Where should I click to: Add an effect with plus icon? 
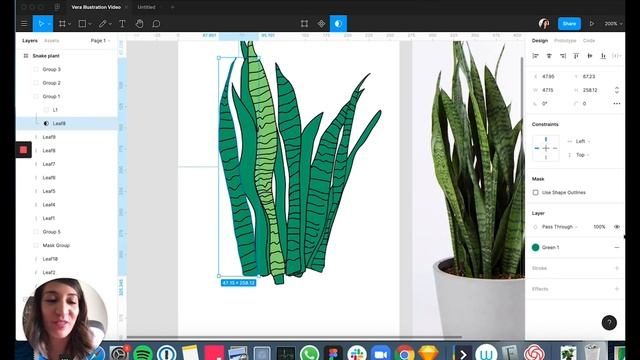(617, 289)
